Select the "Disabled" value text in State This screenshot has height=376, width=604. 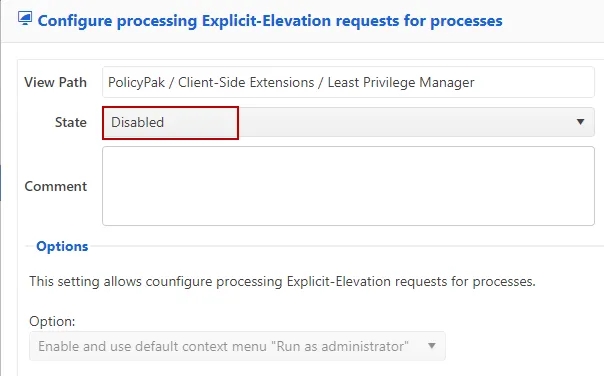[138, 123]
